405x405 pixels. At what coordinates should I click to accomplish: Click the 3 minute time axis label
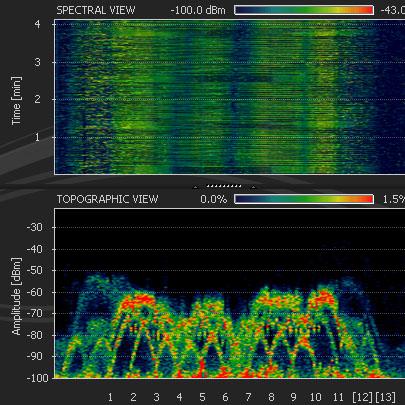tap(37, 62)
